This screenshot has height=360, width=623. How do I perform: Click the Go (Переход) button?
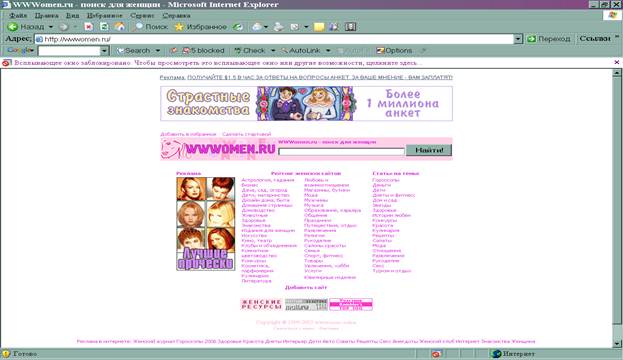[549, 39]
